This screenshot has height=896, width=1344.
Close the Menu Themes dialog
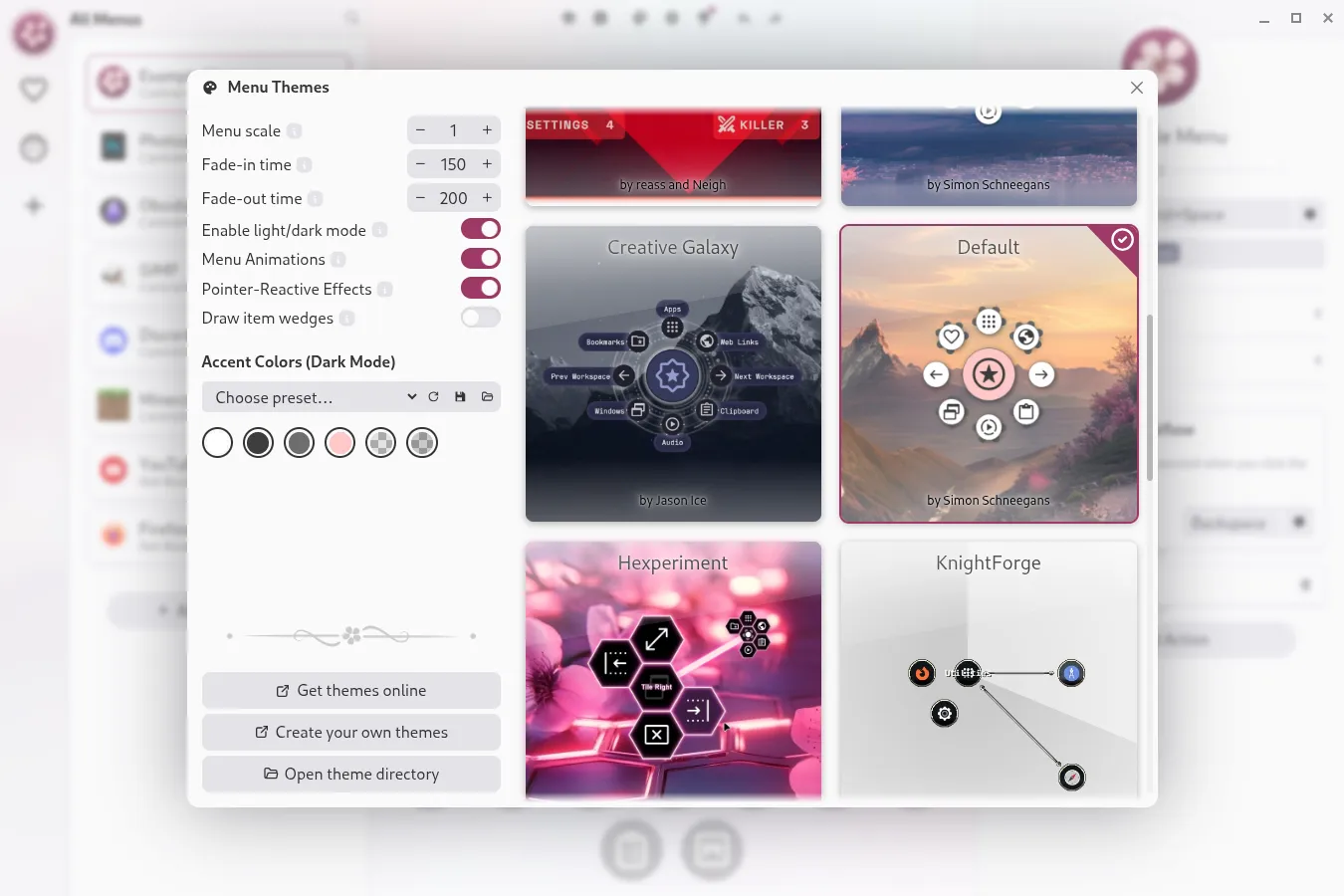point(1137,88)
